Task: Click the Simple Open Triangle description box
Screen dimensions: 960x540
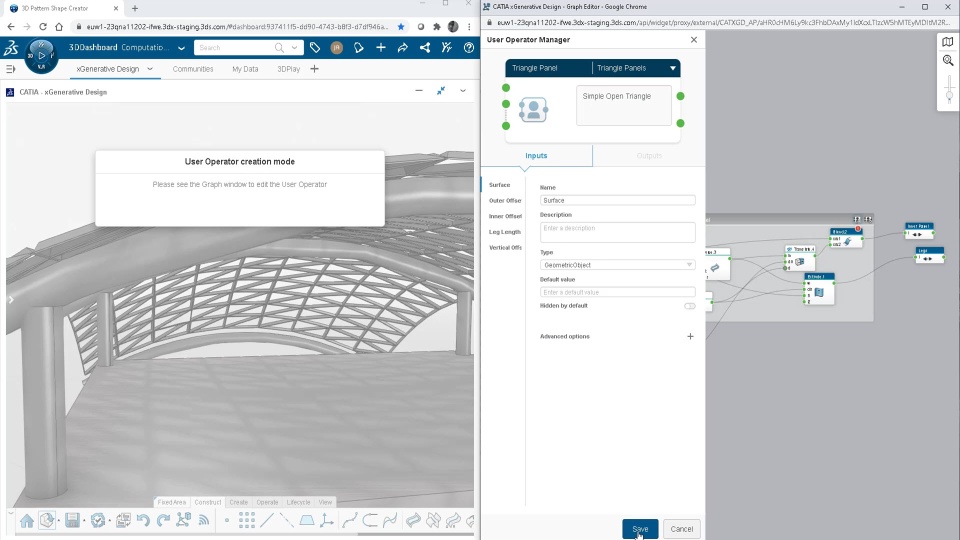Action: click(x=623, y=105)
